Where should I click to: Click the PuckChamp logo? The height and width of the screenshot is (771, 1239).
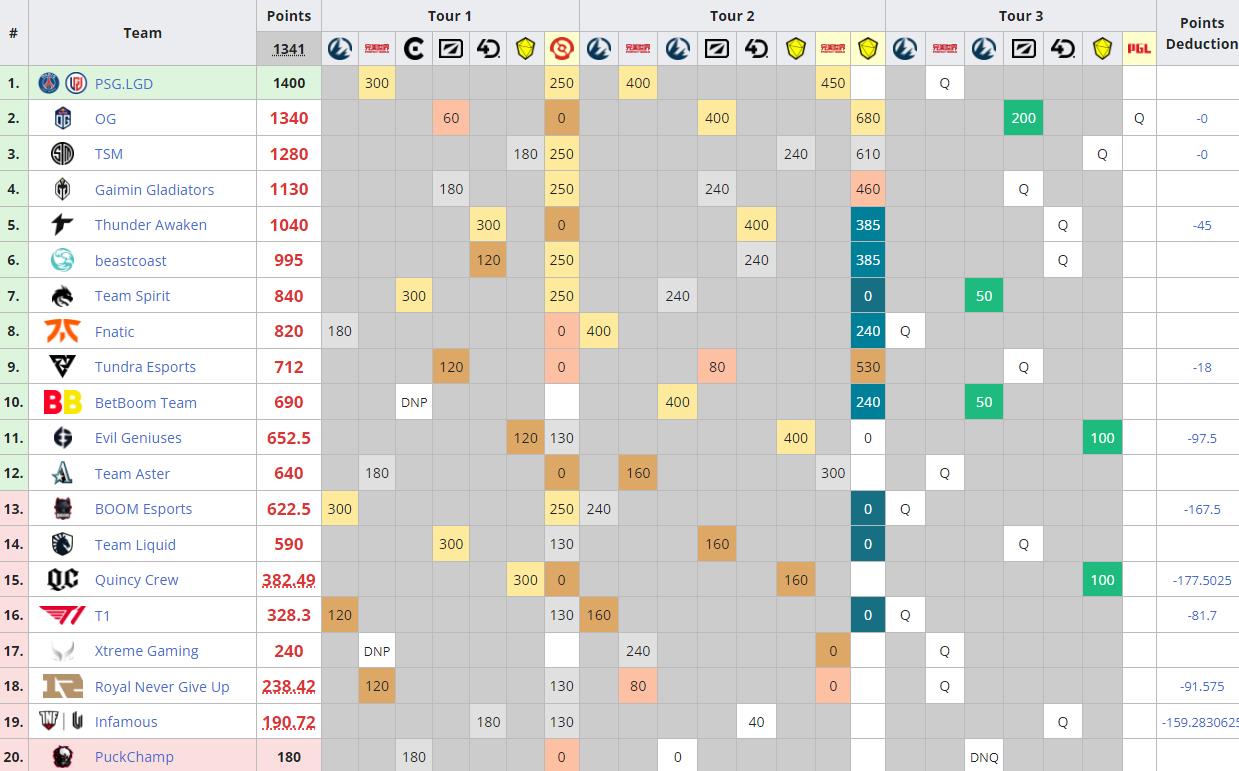[62, 757]
